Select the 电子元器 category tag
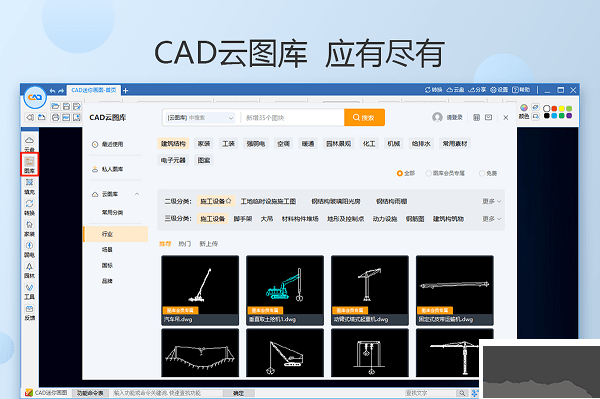 173,160
